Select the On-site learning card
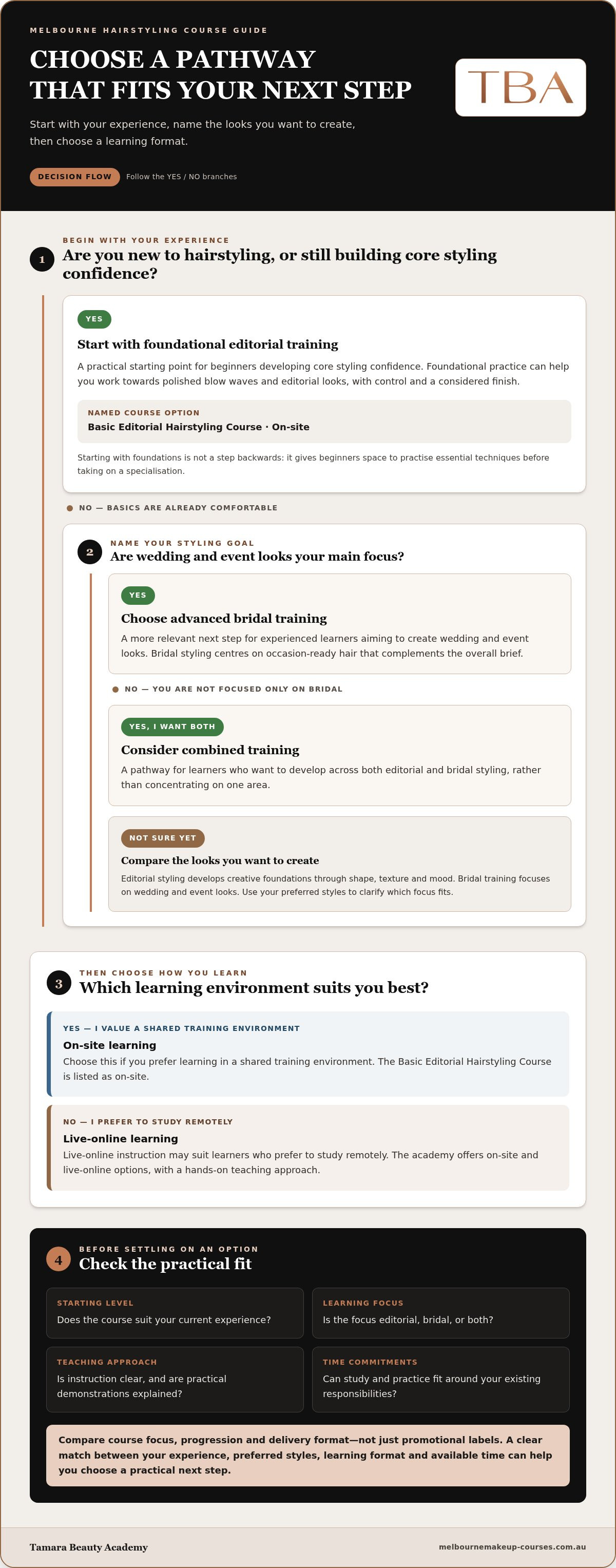The width and height of the screenshot is (616, 1568). click(308, 1054)
